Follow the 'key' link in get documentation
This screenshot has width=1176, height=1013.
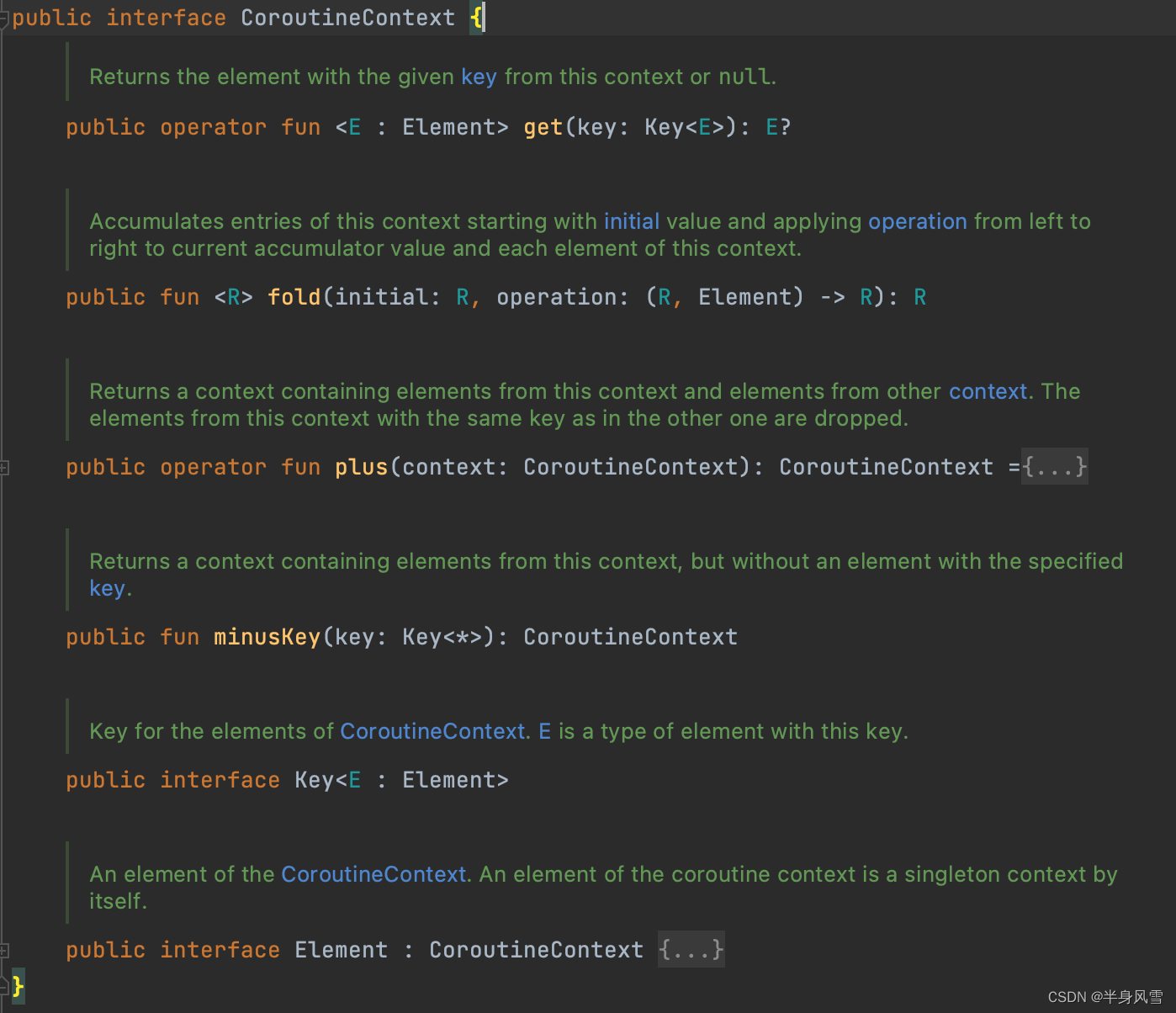[479, 77]
